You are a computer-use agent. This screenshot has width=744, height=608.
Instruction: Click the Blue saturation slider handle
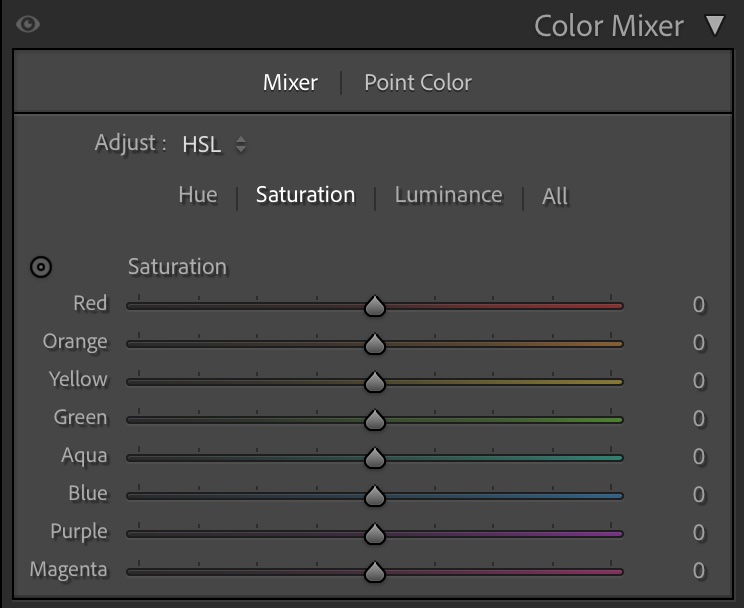tap(375, 496)
